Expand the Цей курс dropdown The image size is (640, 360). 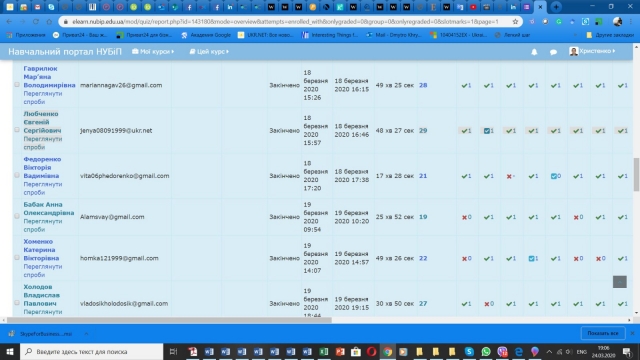(209, 51)
